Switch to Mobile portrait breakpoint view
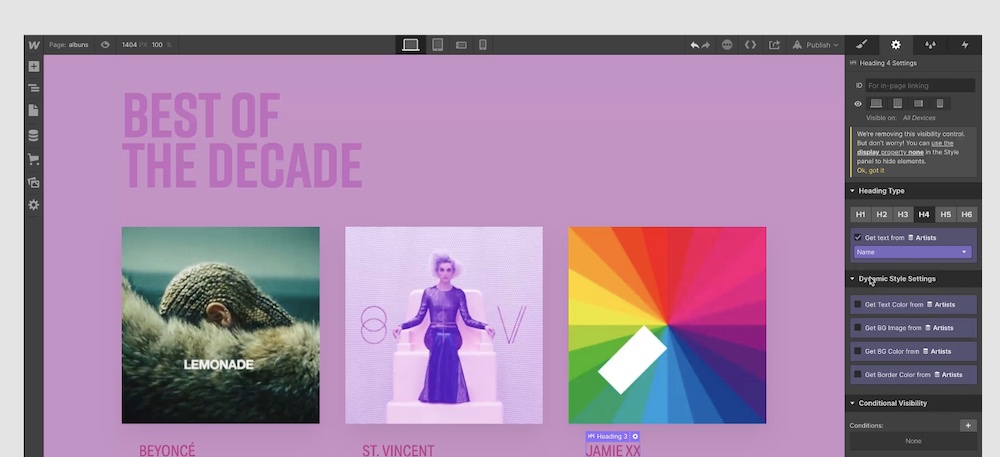Image resolution: width=1000 pixels, height=457 pixels. pyautogui.click(x=483, y=45)
